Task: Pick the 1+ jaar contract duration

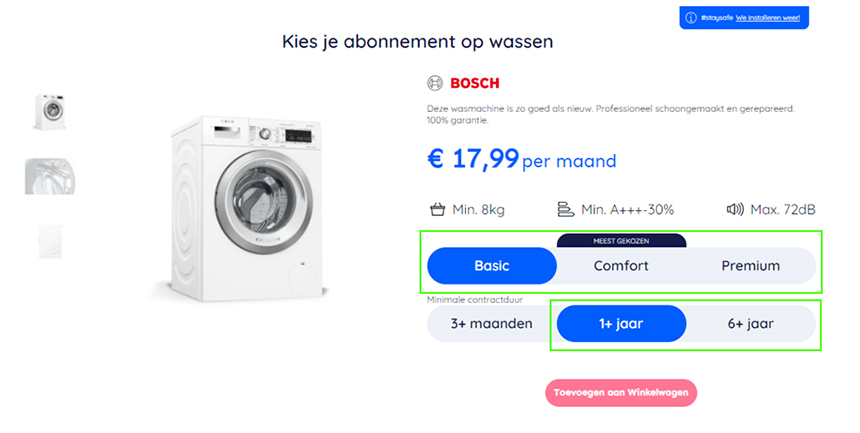Action: point(621,324)
